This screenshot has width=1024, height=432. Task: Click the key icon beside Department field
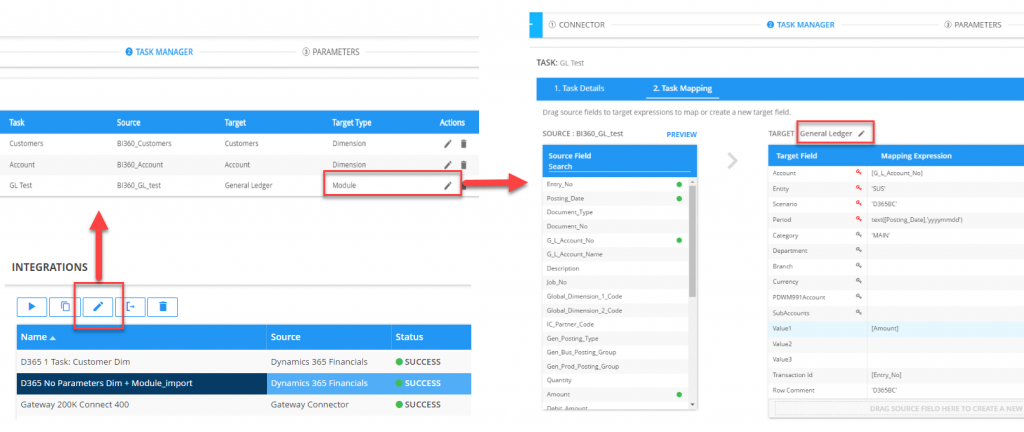click(x=857, y=250)
